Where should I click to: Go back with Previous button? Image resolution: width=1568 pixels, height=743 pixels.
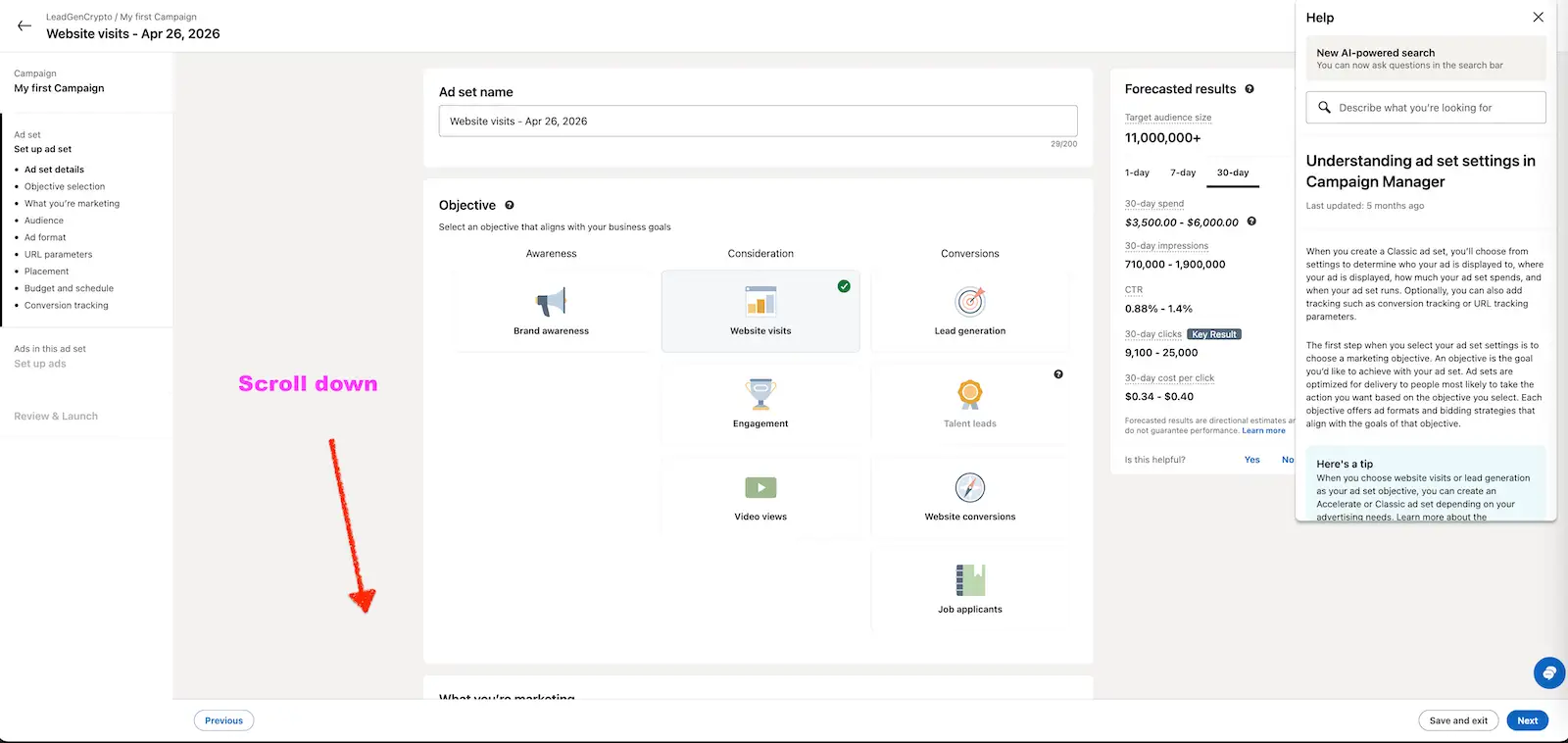pyautogui.click(x=223, y=720)
